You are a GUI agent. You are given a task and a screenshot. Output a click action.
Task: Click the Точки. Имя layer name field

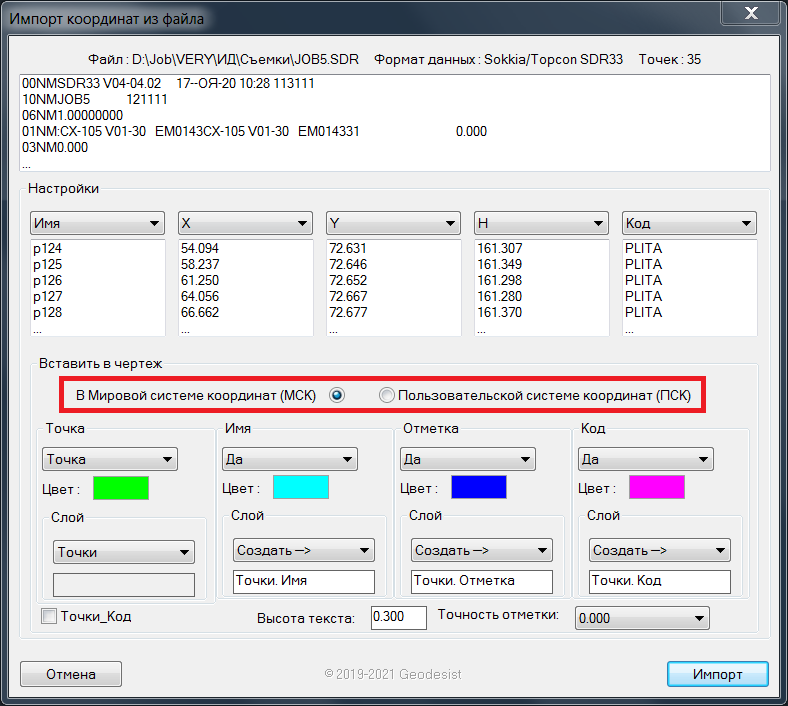point(303,581)
